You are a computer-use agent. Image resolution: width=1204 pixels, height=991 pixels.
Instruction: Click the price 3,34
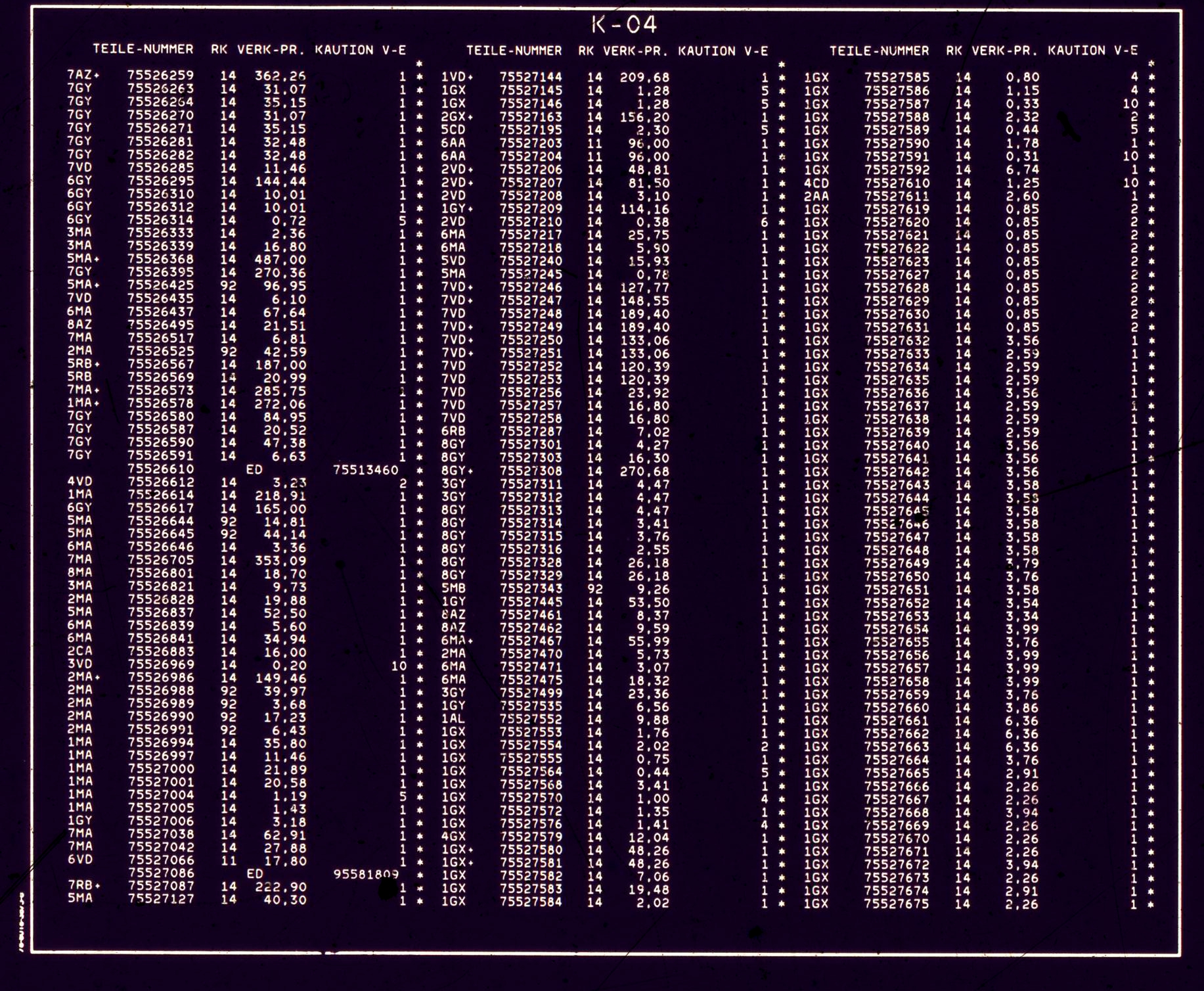coord(1023,616)
